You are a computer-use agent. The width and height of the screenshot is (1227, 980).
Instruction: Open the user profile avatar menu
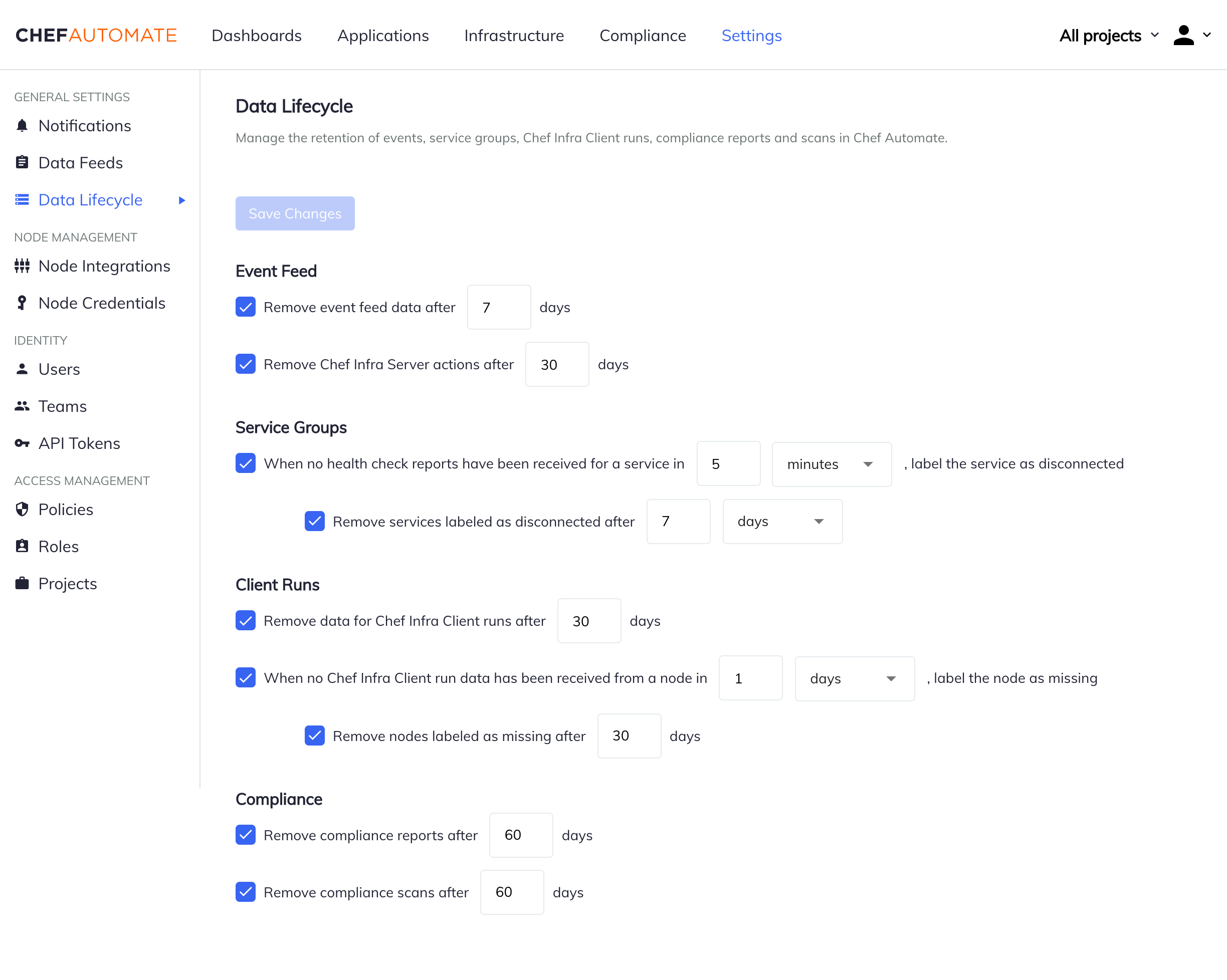click(1190, 35)
